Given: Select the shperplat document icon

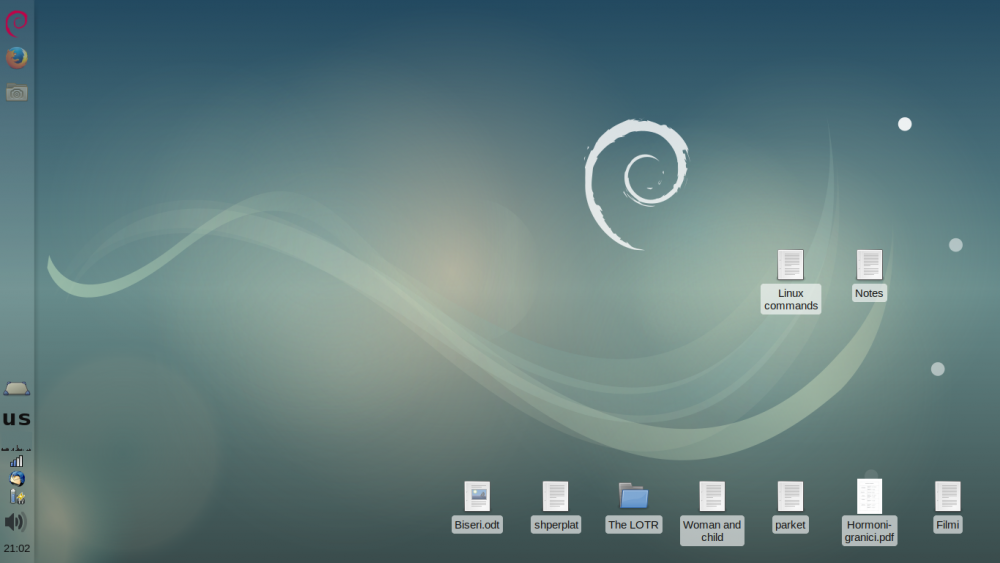Looking at the screenshot, I should 555,496.
